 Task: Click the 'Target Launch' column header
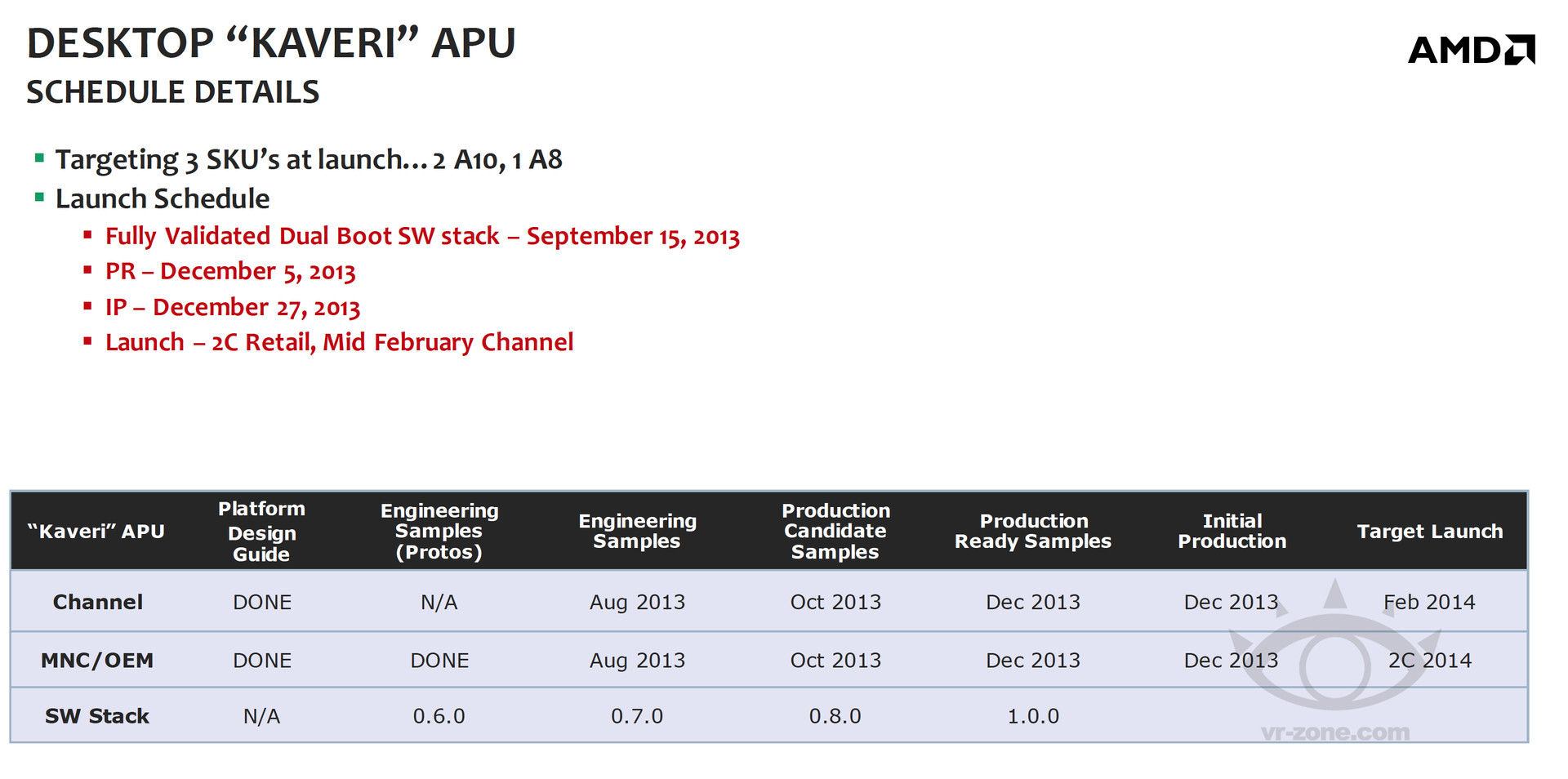(1430, 532)
